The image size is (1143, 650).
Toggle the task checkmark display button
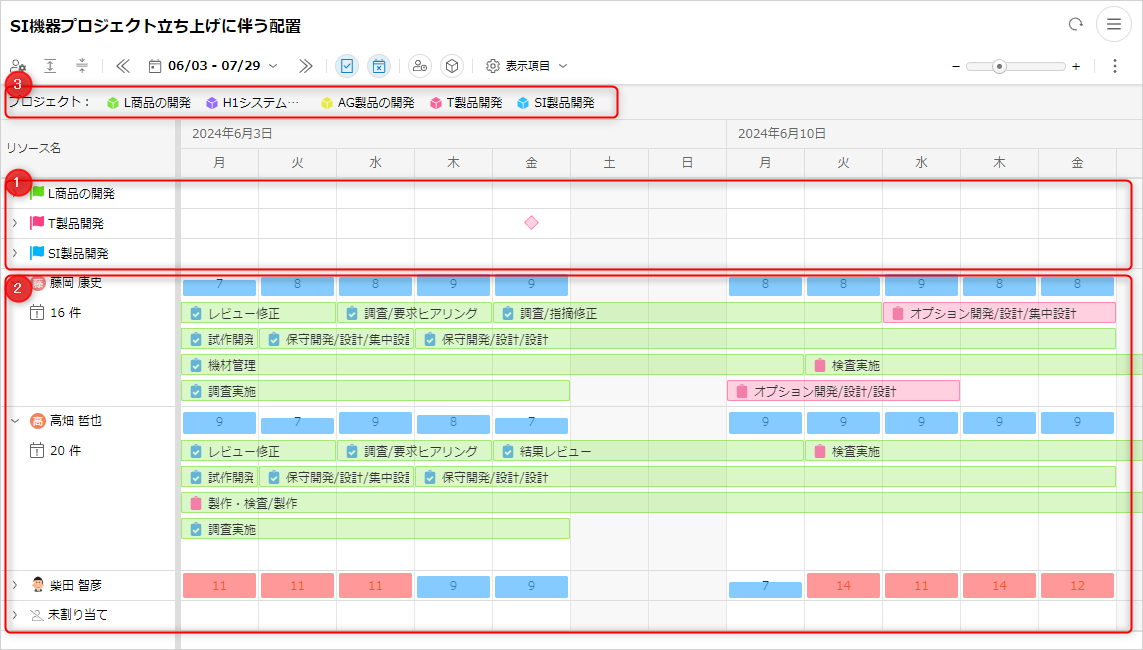click(347, 66)
